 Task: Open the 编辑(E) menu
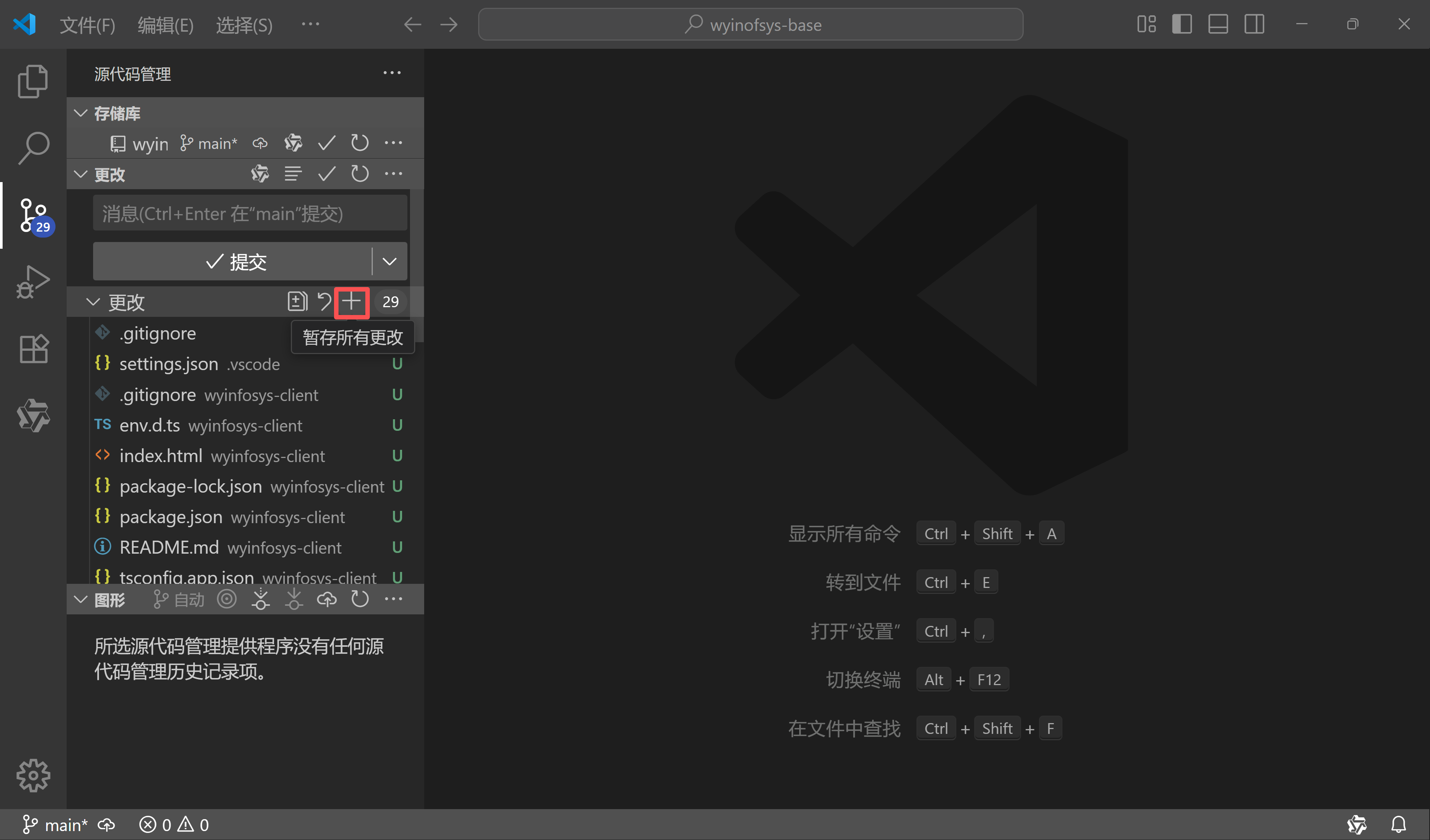[x=165, y=25]
